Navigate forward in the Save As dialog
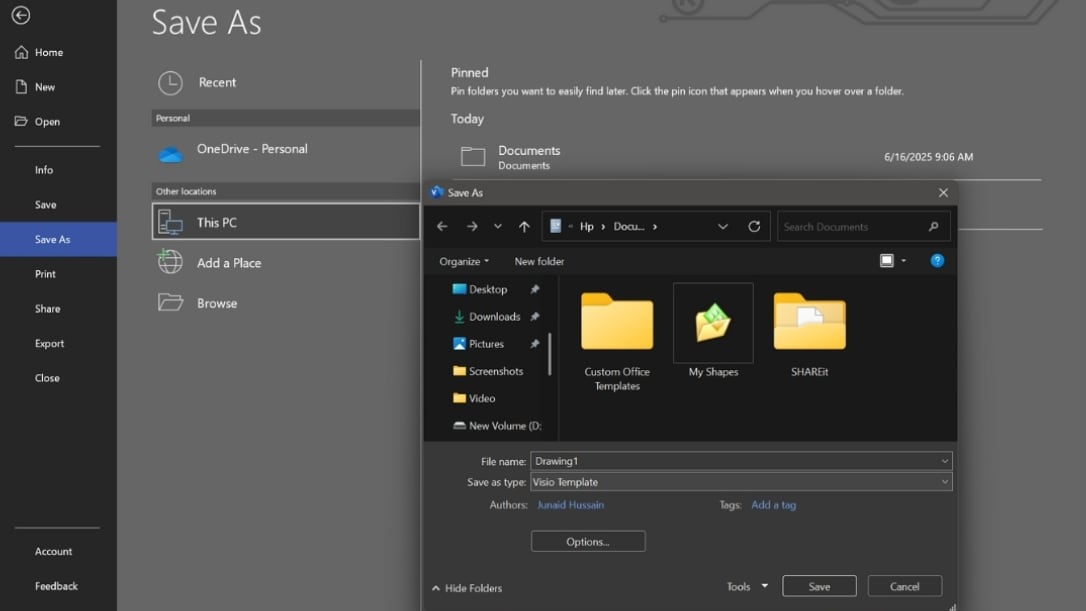This screenshot has width=1086, height=611. click(x=472, y=227)
